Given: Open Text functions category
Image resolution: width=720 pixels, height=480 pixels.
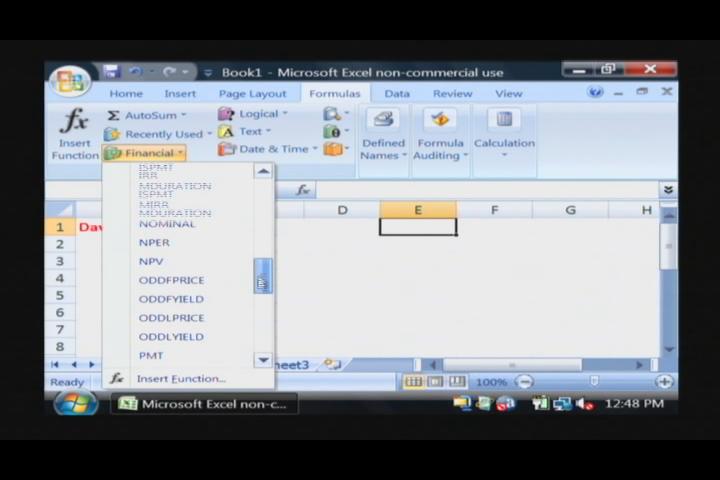Looking at the screenshot, I should click(244, 131).
